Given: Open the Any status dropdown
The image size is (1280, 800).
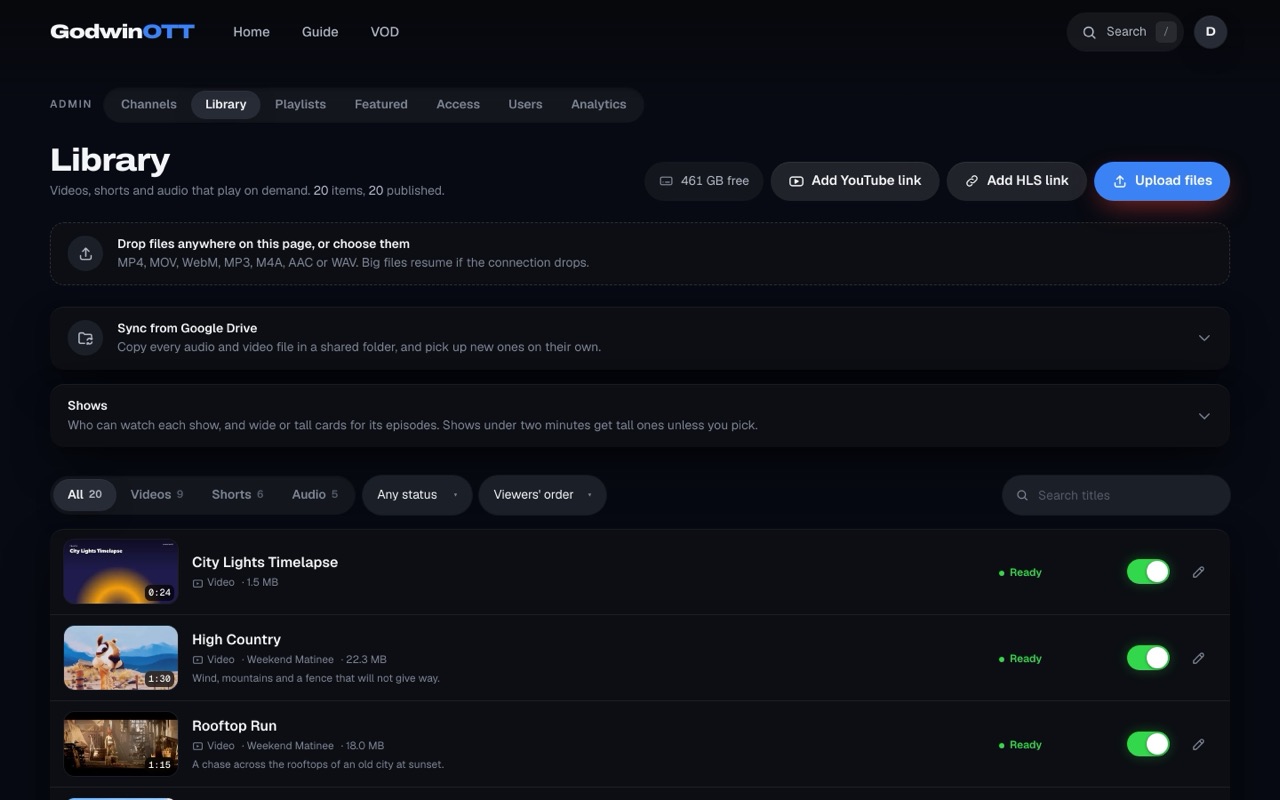Looking at the screenshot, I should coord(417,495).
